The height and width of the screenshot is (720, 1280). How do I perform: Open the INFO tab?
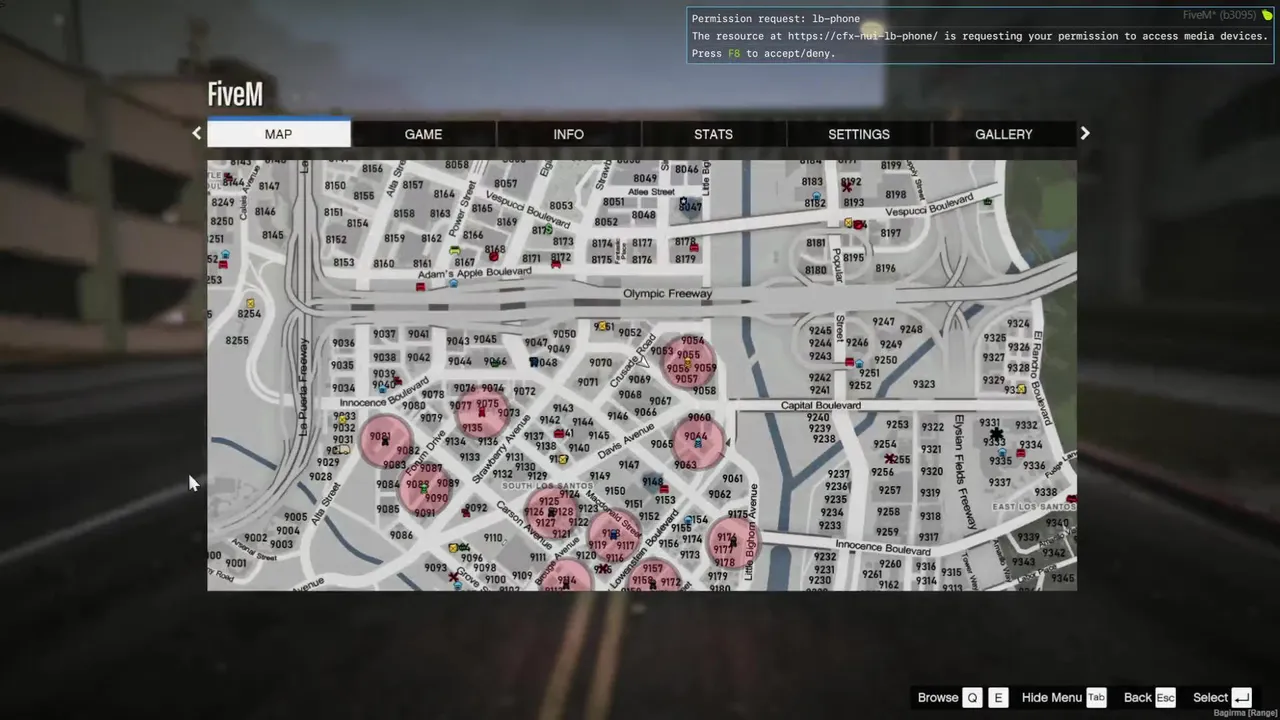(x=568, y=134)
